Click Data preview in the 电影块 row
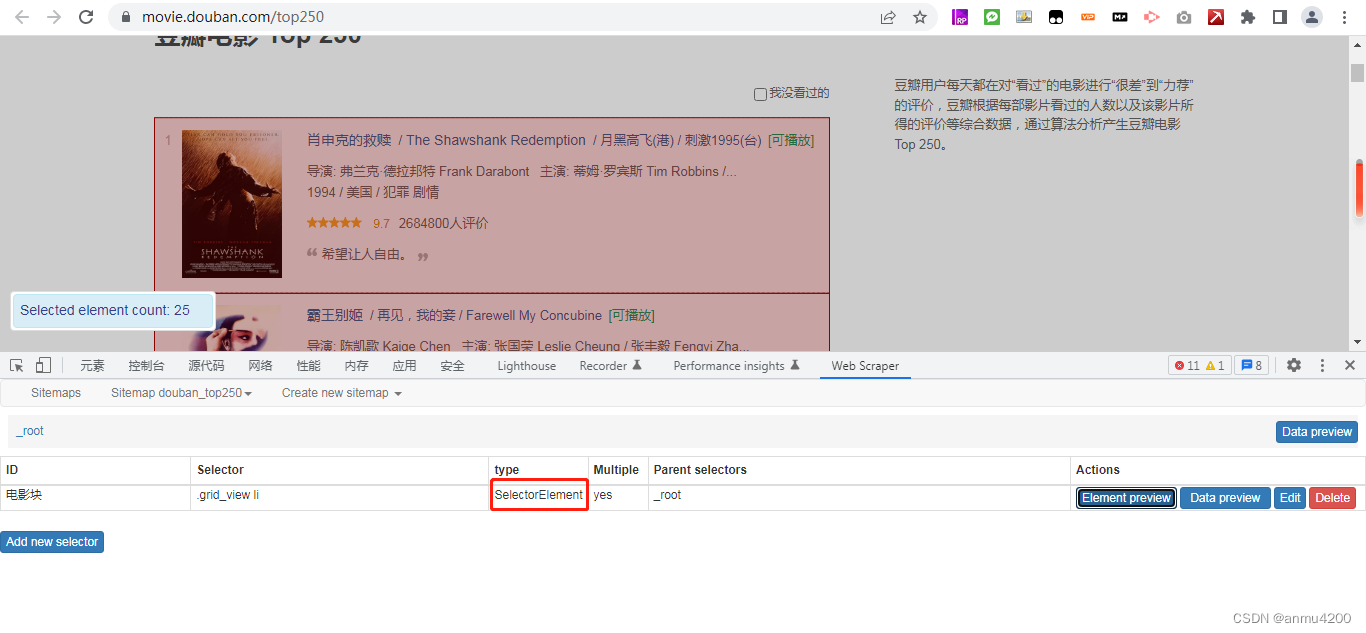The image size is (1366, 633). (x=1225, y=498)
